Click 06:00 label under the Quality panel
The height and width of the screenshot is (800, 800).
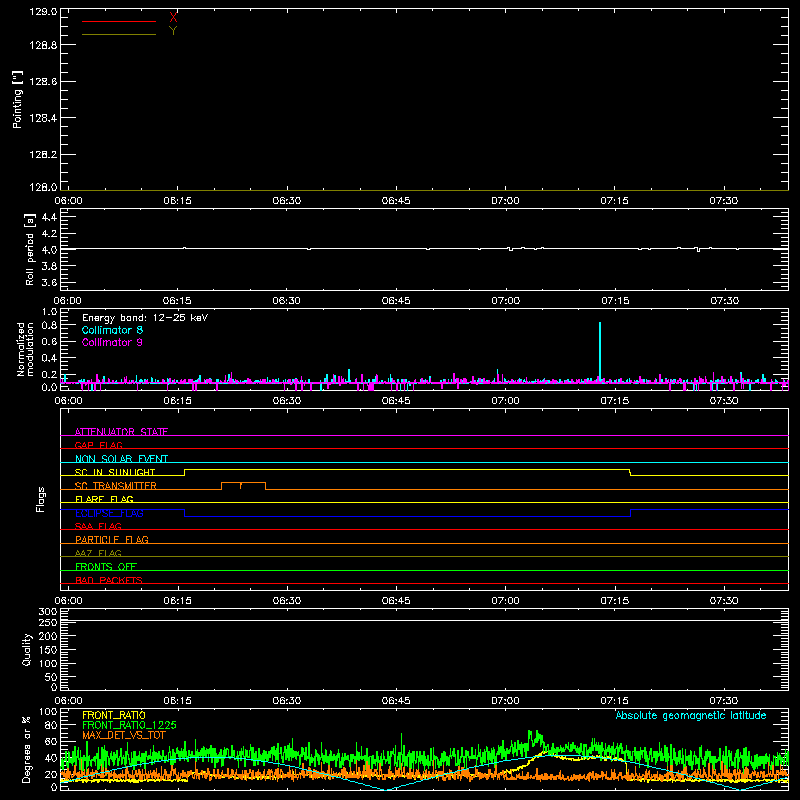(68, 701)
